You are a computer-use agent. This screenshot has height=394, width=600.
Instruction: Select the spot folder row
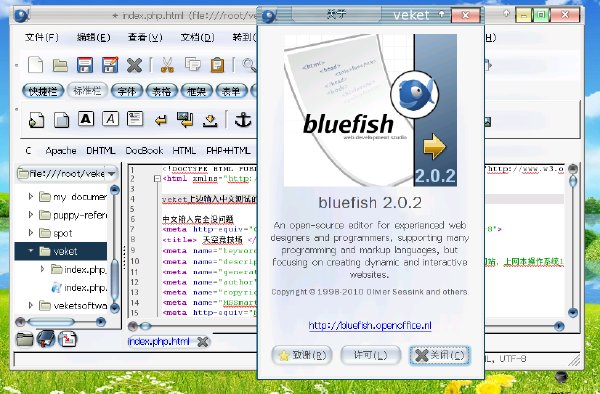[x=61, y=233]
